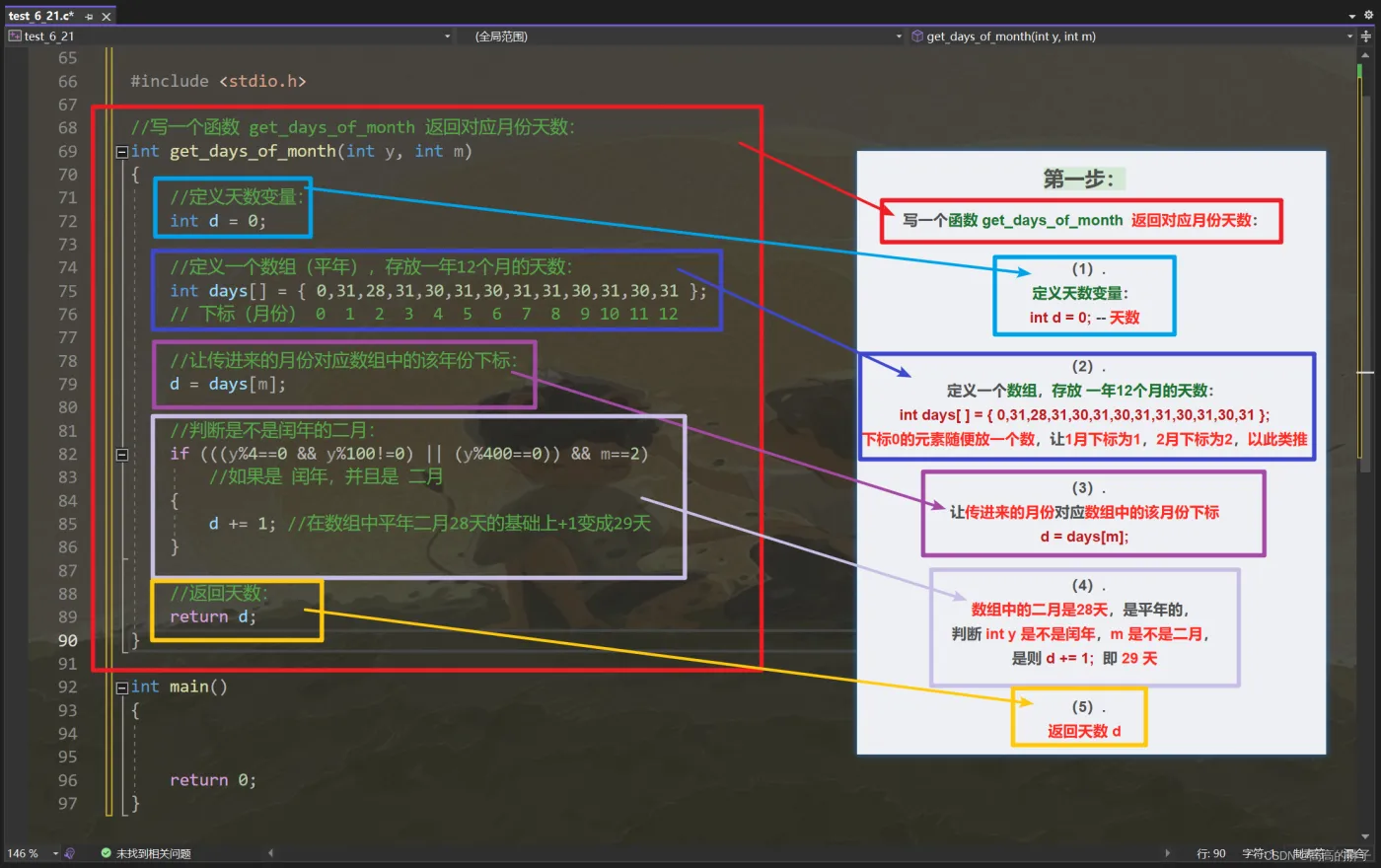This screenshot has height=868, width=1381.
Task: Click the 'd = days[m];' code line
Action: (x=228, y=385)
